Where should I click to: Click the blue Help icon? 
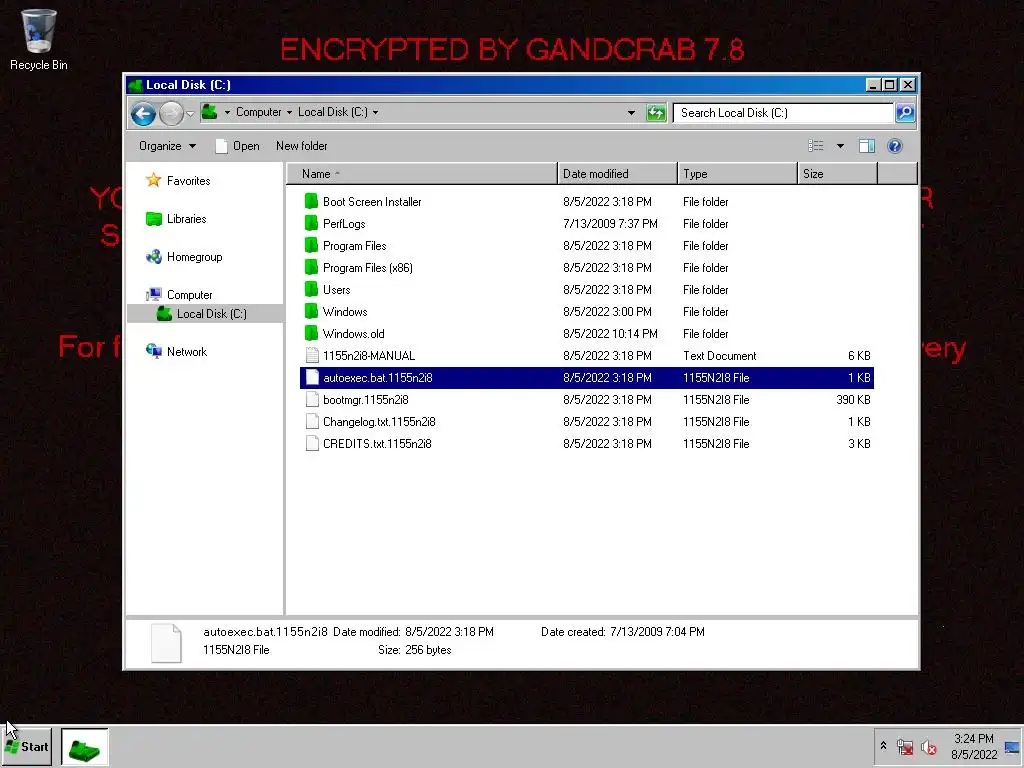tap(895, 146)
